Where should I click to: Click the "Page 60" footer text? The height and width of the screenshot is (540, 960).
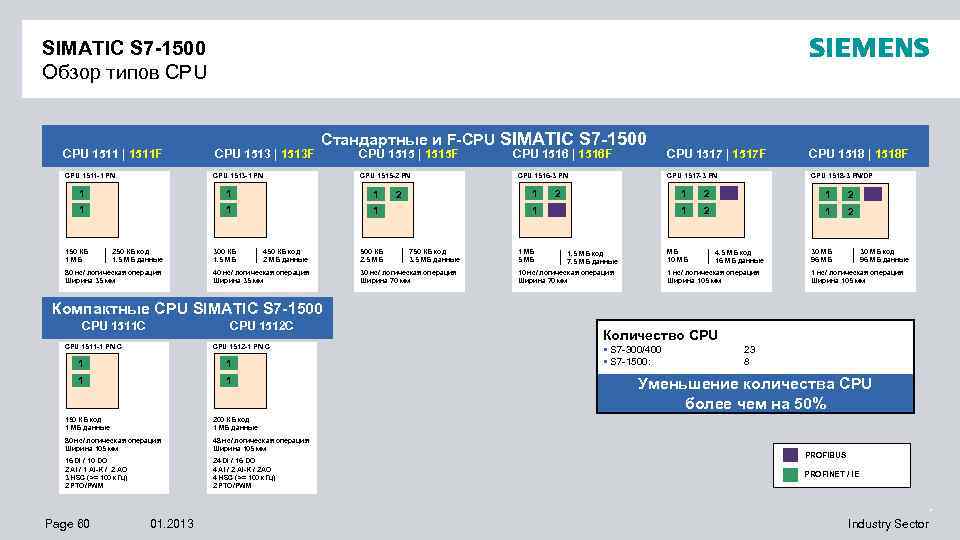[67, 524]
